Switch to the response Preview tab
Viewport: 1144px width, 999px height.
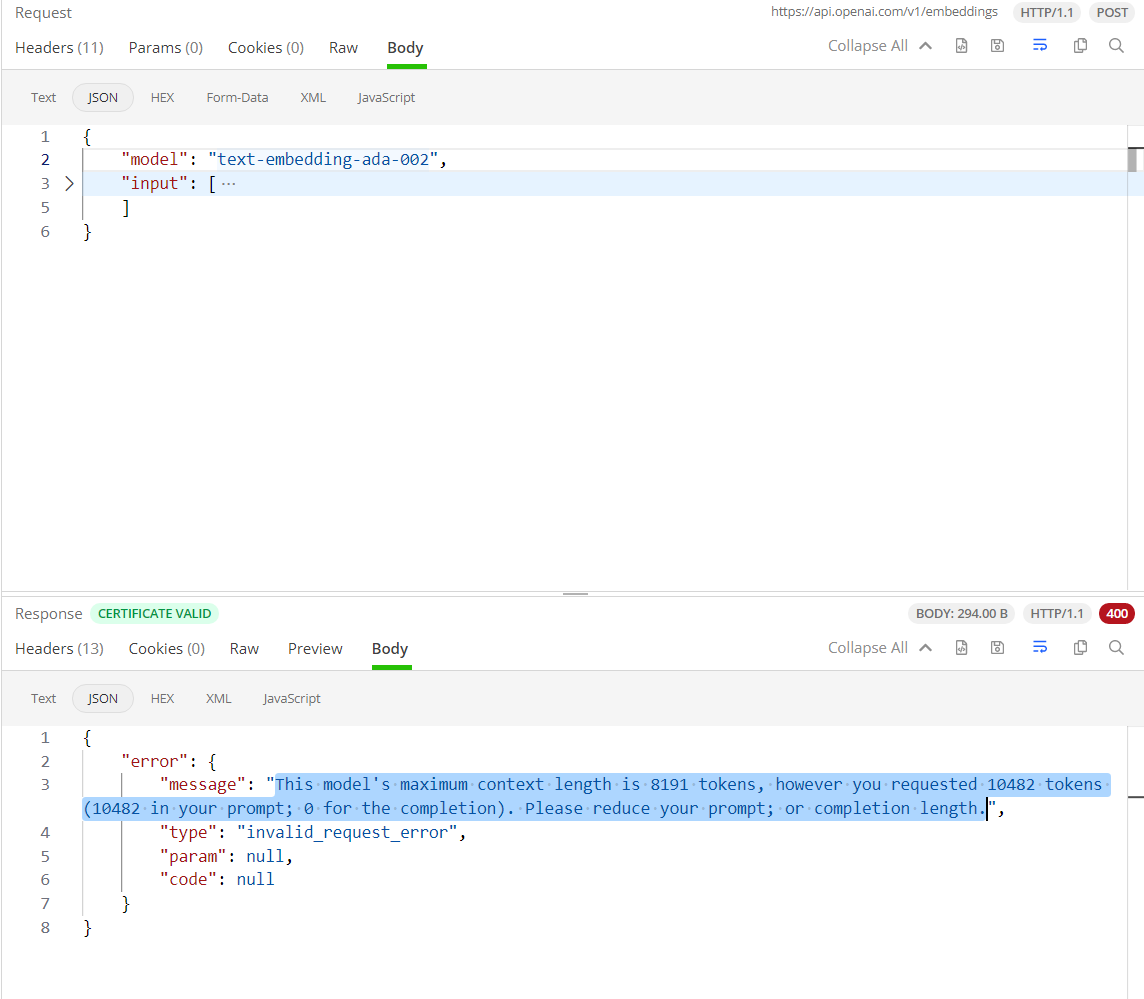315,649
